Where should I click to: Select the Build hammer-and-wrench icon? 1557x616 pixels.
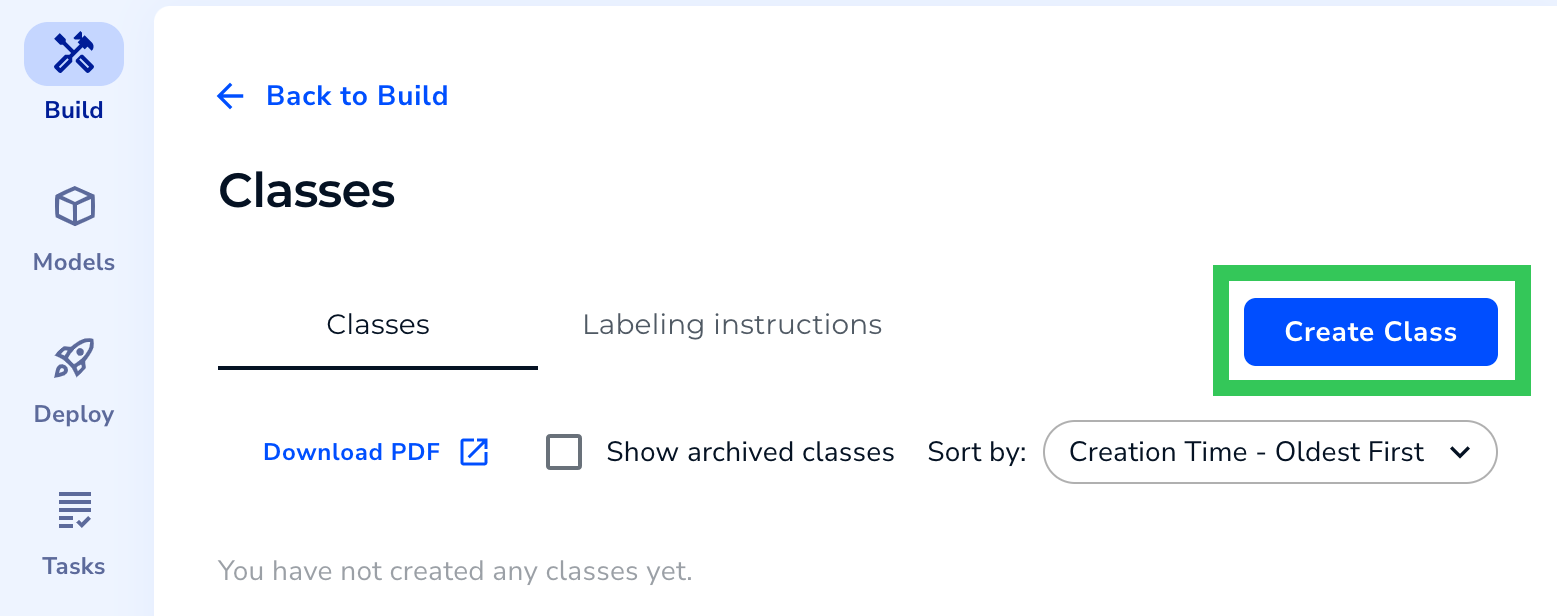tap(73, 54)
